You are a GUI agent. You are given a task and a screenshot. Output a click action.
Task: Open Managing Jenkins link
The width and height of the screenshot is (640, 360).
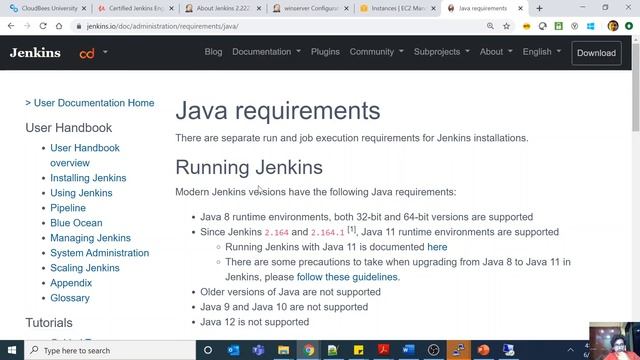click(91, 238)
